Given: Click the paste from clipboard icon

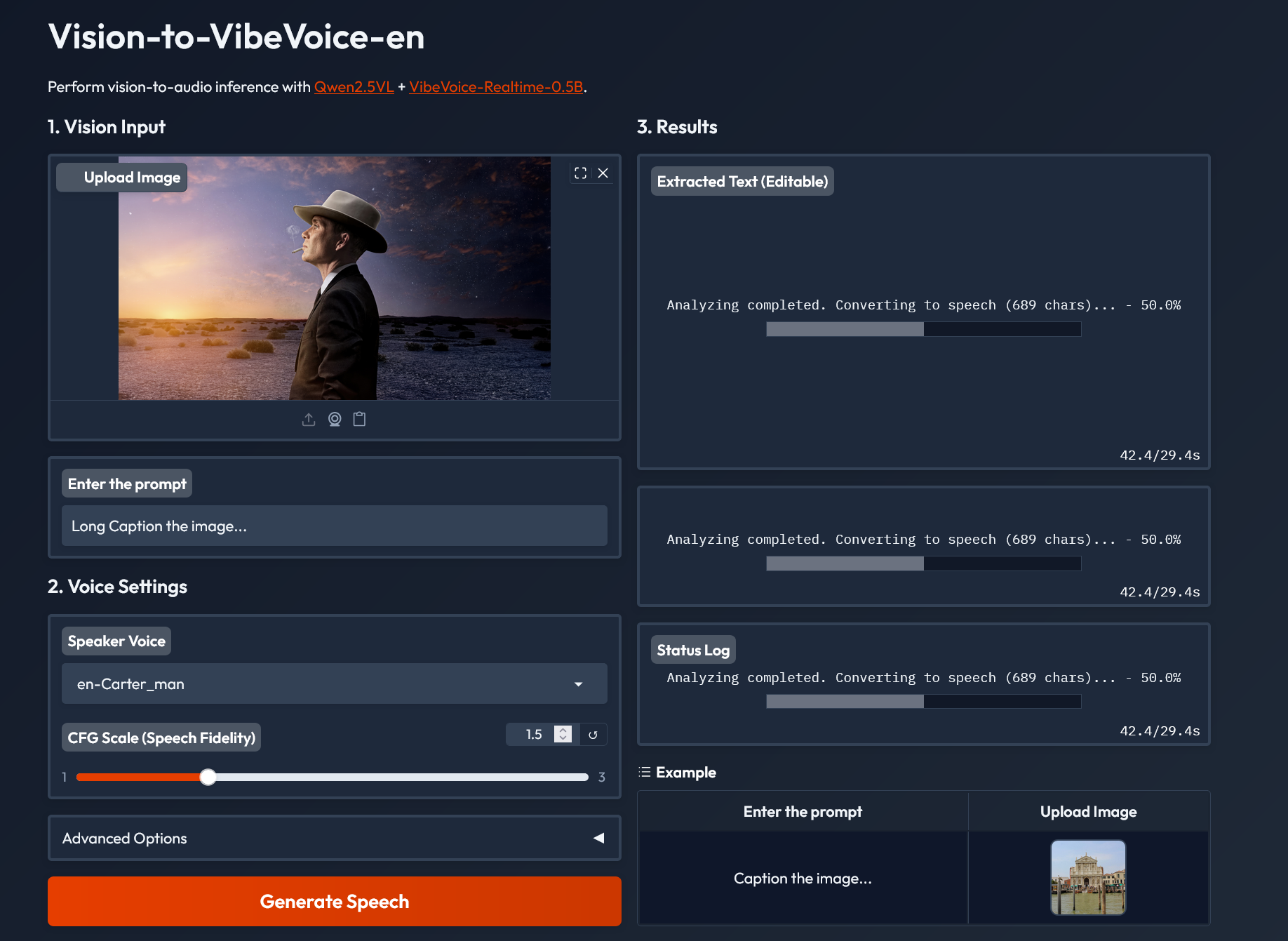Looking at the screenshot, I should [359, 420].
